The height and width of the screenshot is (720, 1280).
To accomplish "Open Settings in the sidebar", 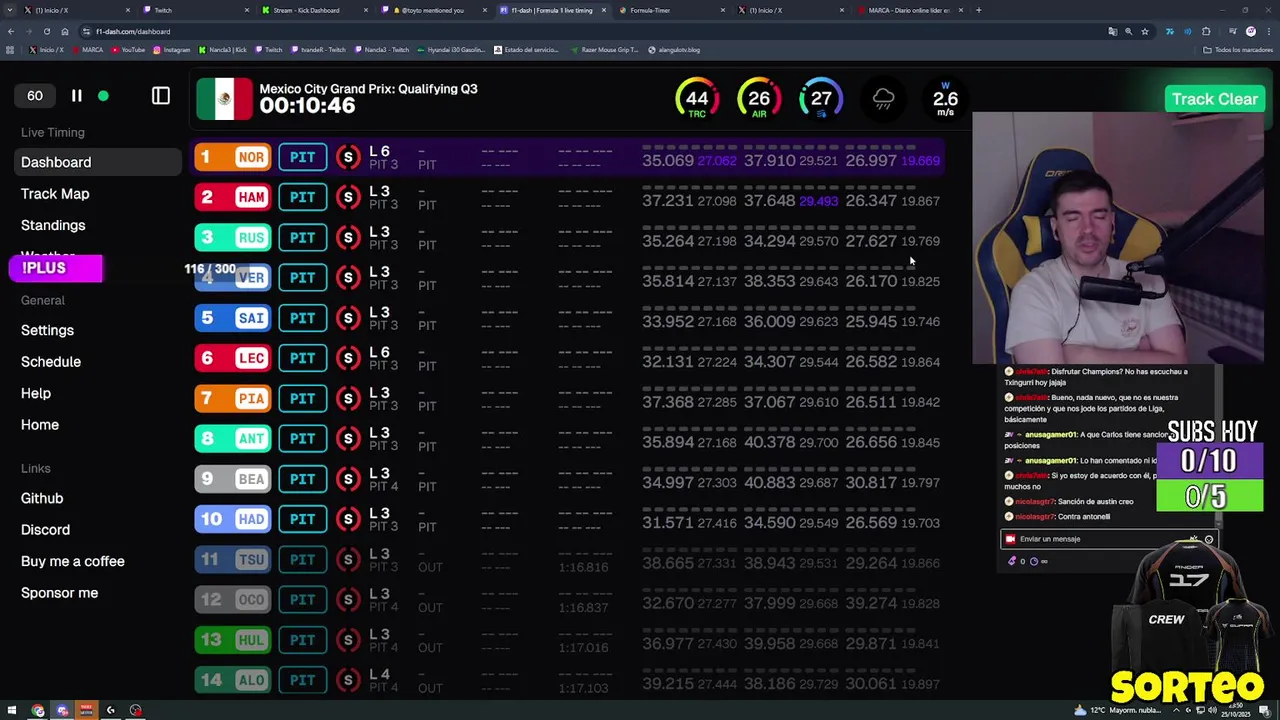I will pos(47,330).
